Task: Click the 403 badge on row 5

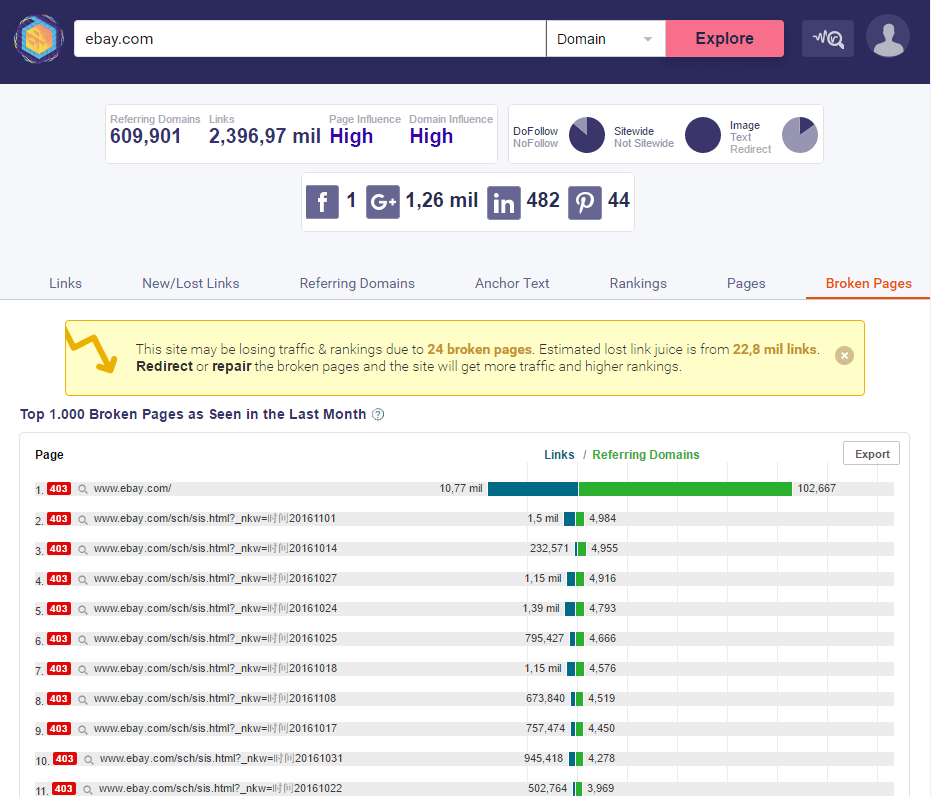Action: coord(59,609)
